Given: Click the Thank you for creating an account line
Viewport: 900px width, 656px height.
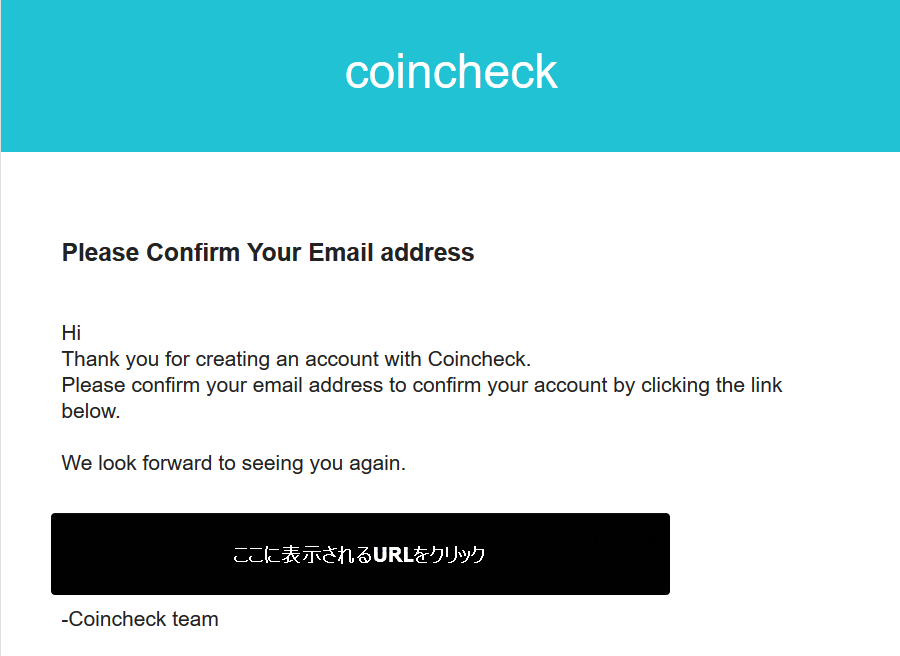Looking at the screenshot, I should coord(296,359).
